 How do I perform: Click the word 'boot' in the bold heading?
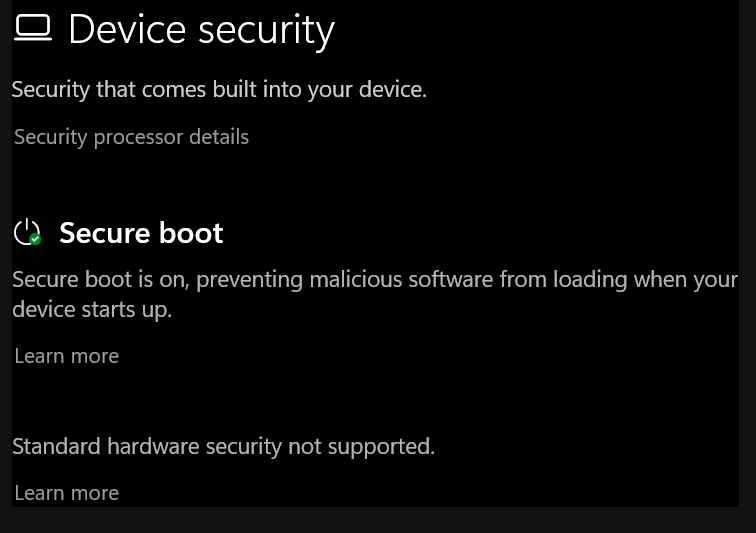[191, 233]
